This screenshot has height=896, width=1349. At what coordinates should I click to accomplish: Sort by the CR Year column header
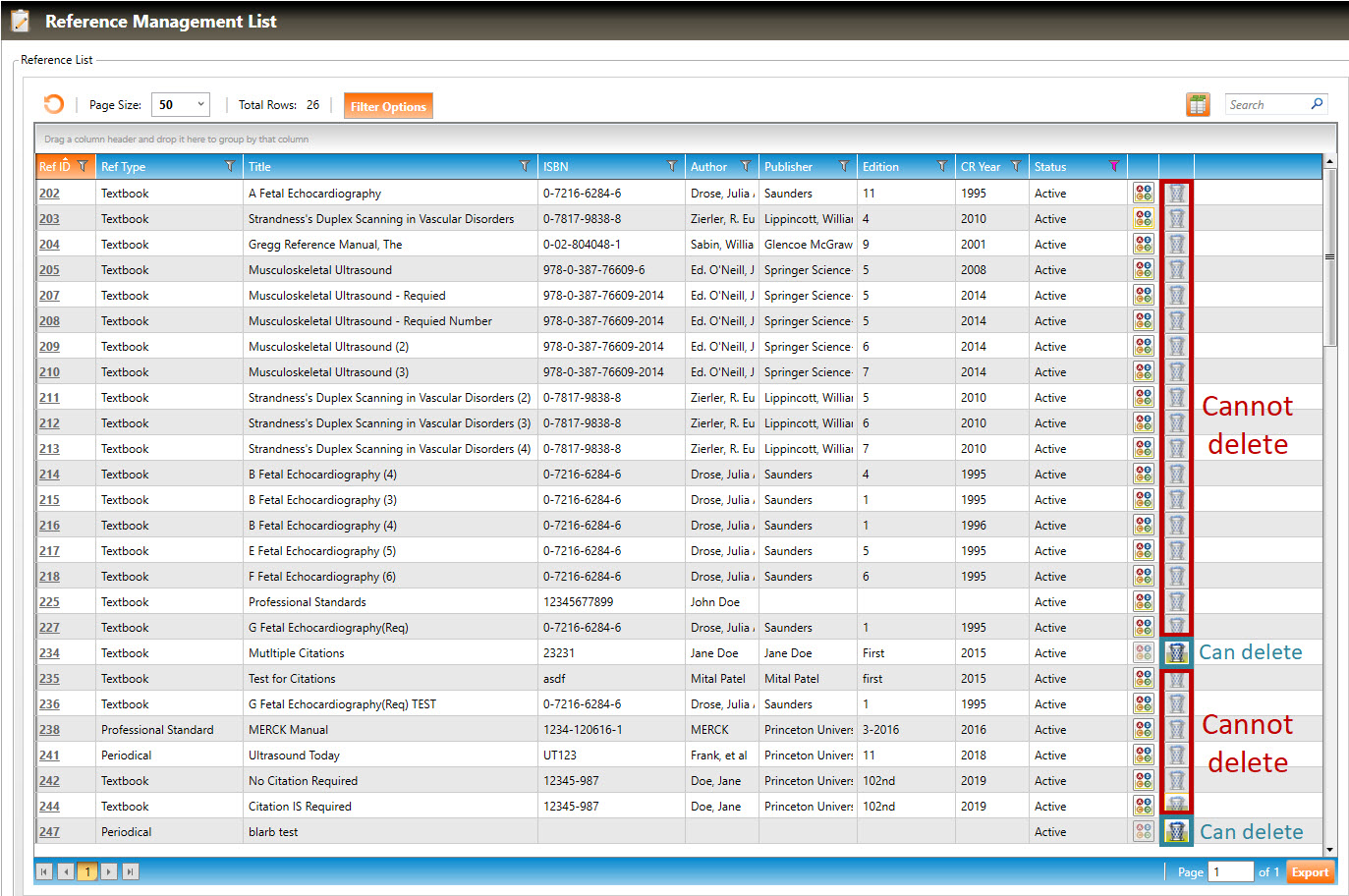tap(981, 166)
